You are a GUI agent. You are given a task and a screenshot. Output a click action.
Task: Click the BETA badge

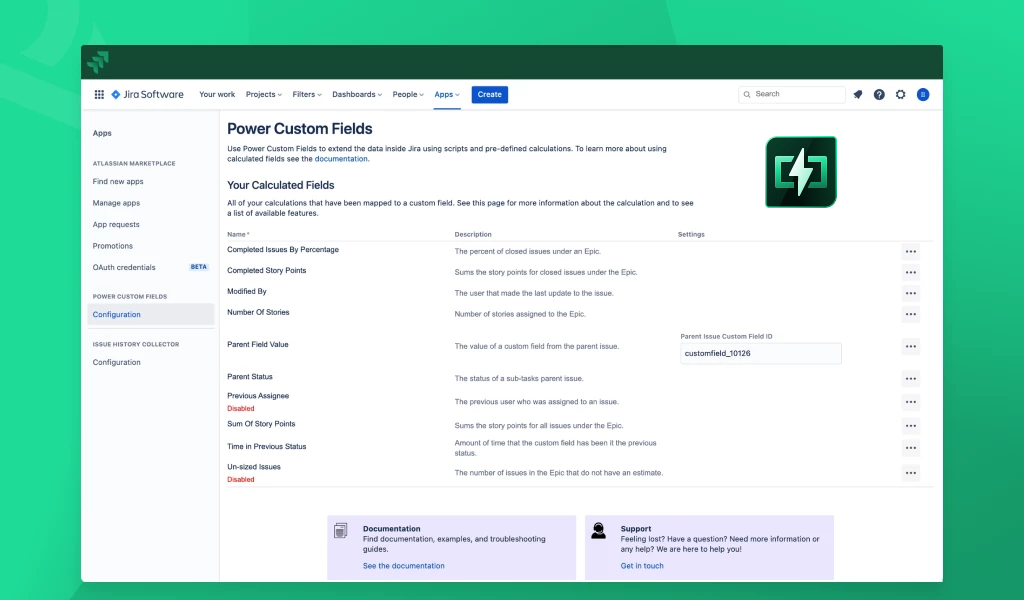click(199, 267)
